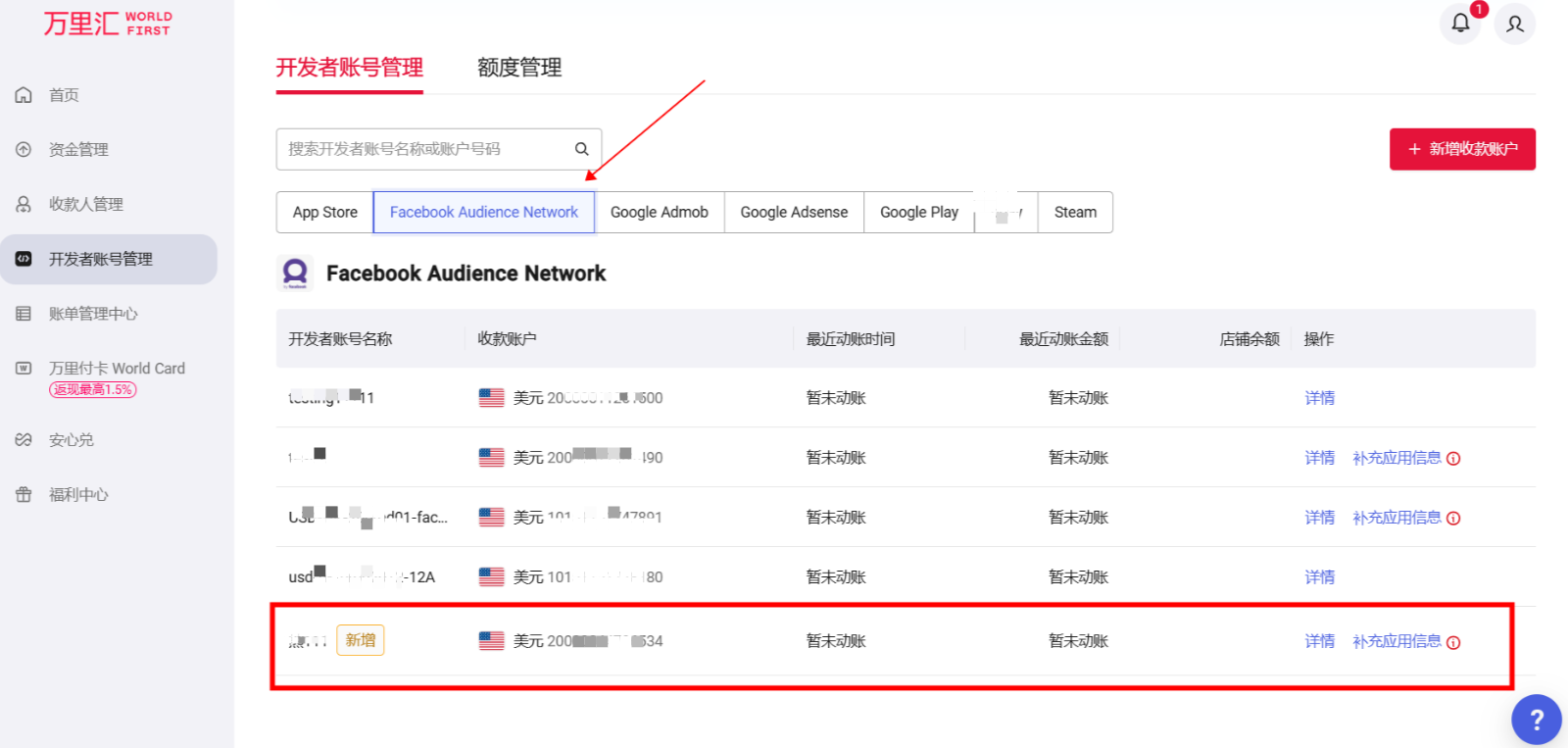
Task: Open the notification bell icon
Action: 1459,24
